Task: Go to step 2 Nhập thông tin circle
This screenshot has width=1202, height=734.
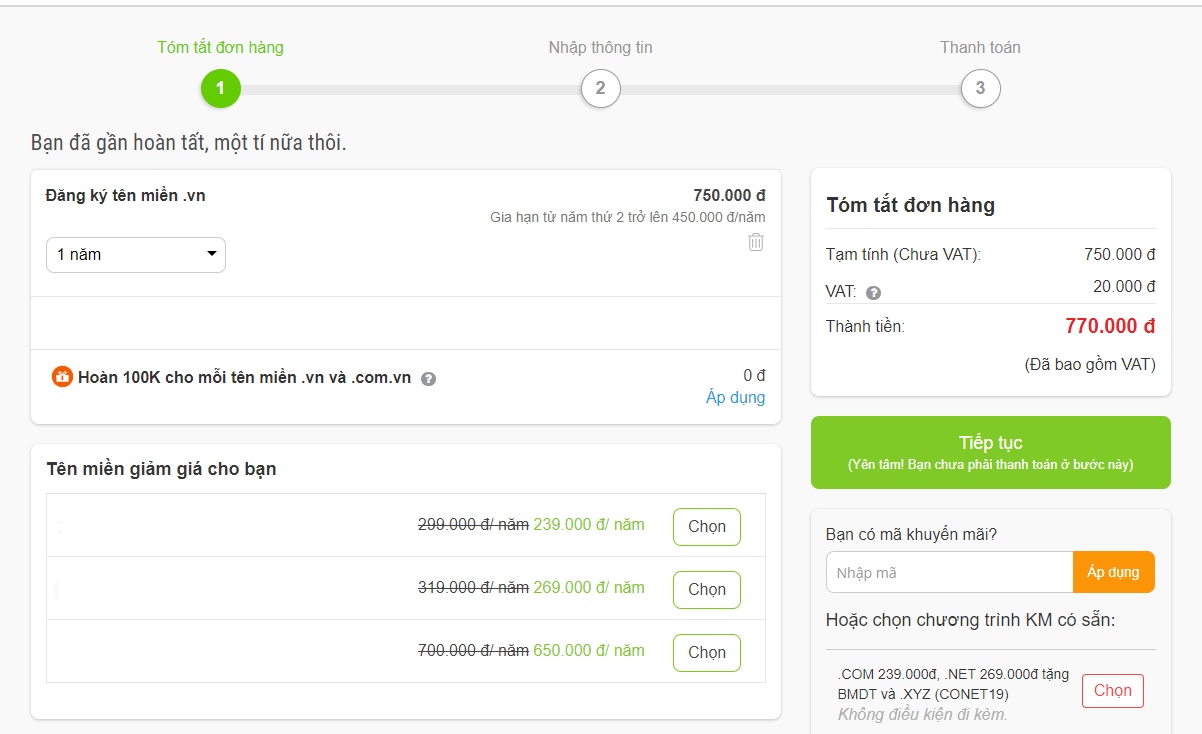Action: coord(600,88)
